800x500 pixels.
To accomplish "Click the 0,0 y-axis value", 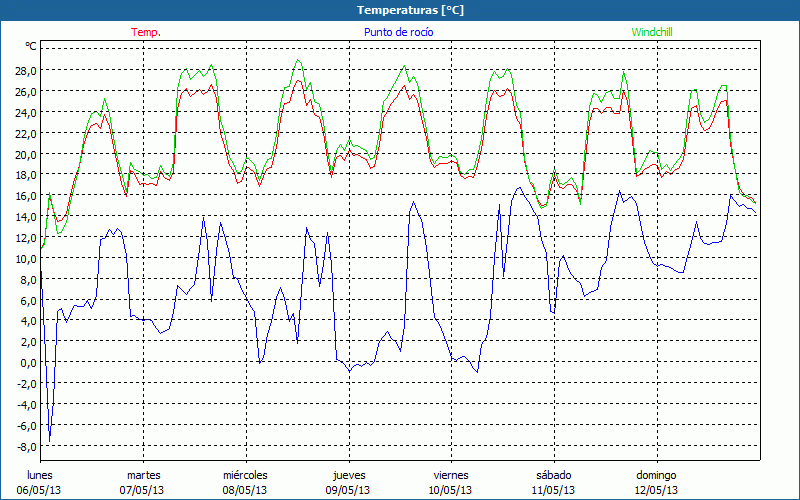I will click(27, 363).
